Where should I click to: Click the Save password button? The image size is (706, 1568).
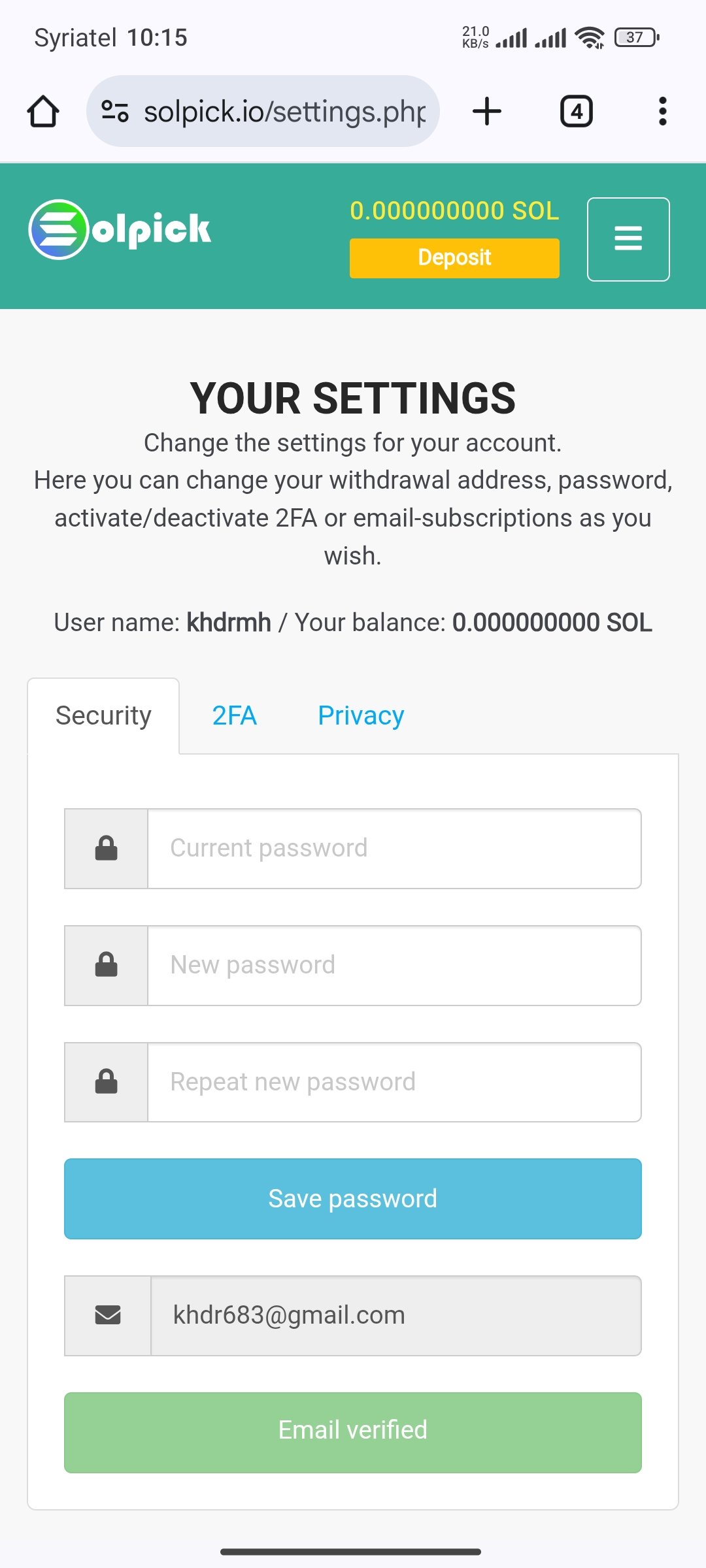[x=353, y=1199]
